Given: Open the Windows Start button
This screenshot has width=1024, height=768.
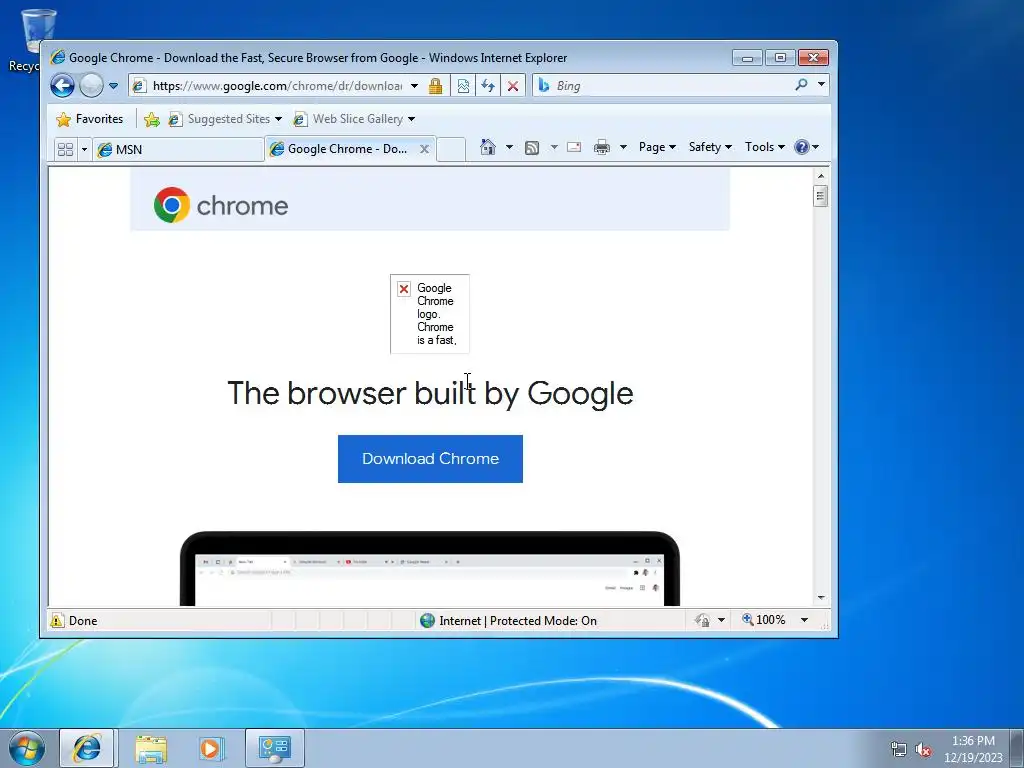Looking at the screenshot, I should click(27, 748).
